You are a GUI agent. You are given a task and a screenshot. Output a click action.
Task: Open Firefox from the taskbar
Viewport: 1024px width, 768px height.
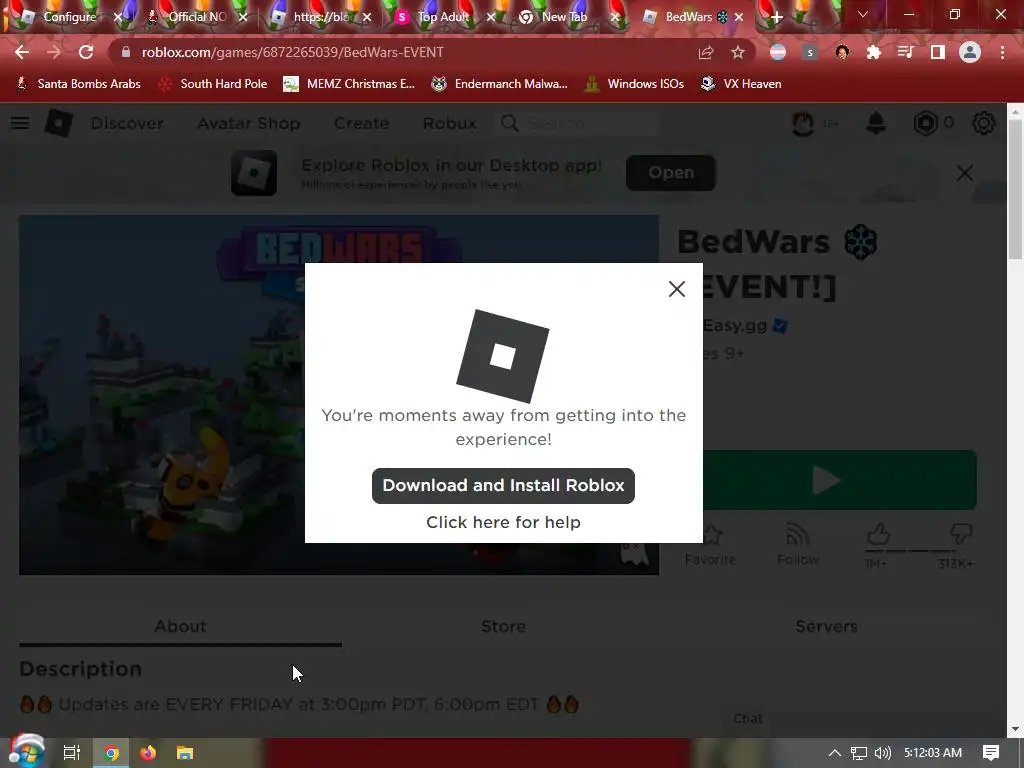(148, 753)
